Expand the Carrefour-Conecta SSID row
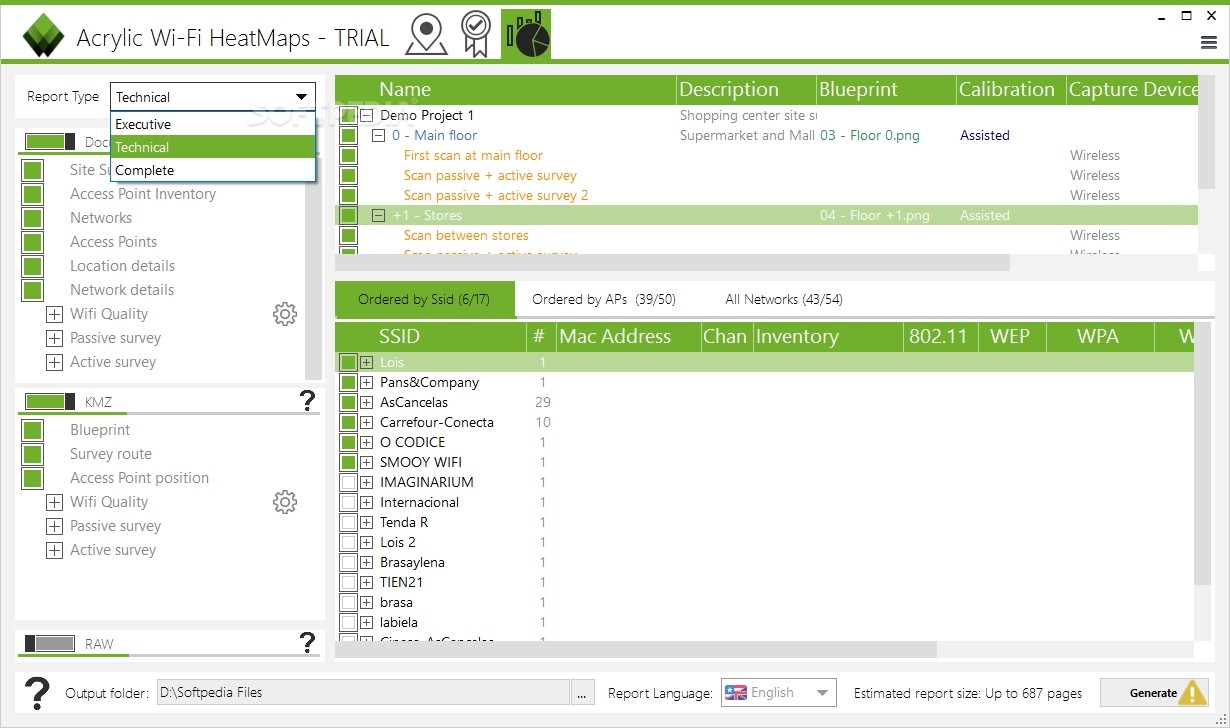Image resolution: width=1230 pixels, height=728 pixels. pyautogui.click(x=367, y=422)
